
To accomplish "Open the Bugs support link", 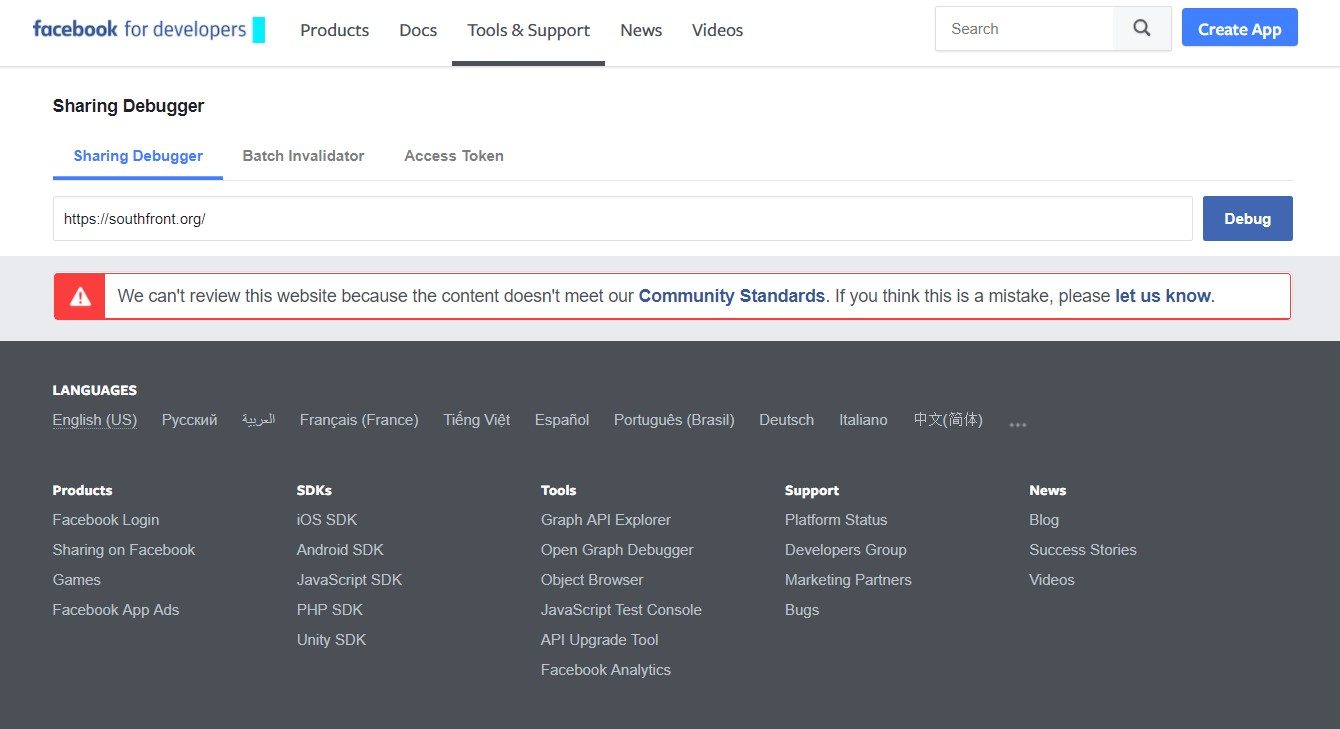I will [802, 610].
